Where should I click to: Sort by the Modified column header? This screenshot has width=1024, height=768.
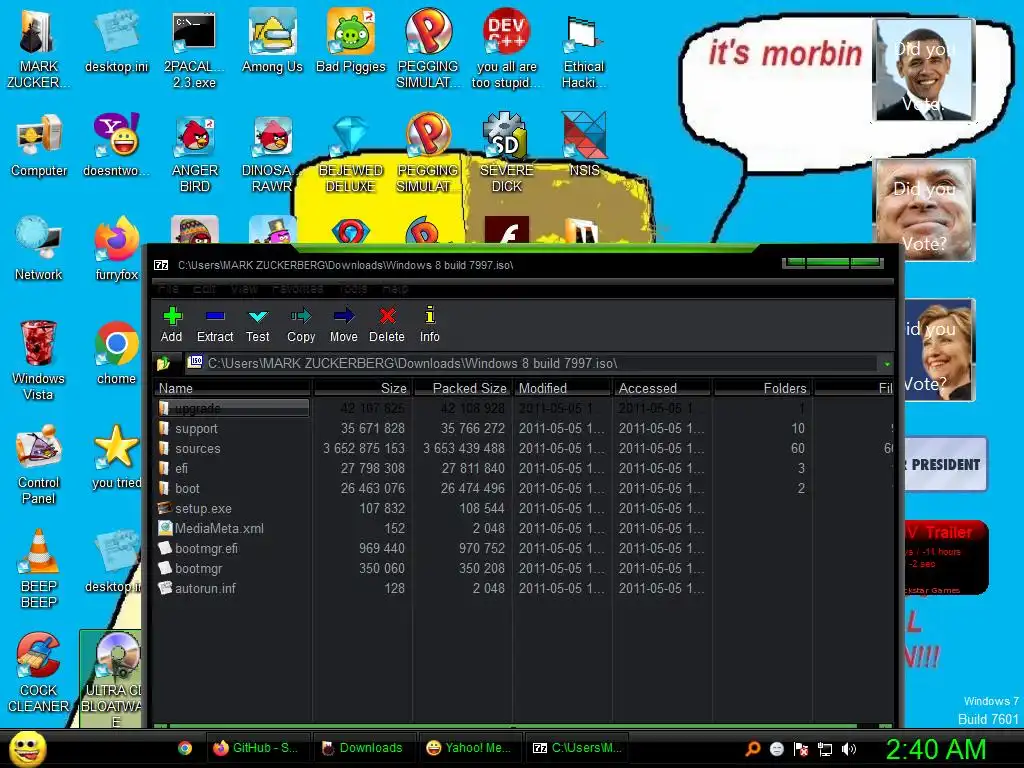point(562,388)
